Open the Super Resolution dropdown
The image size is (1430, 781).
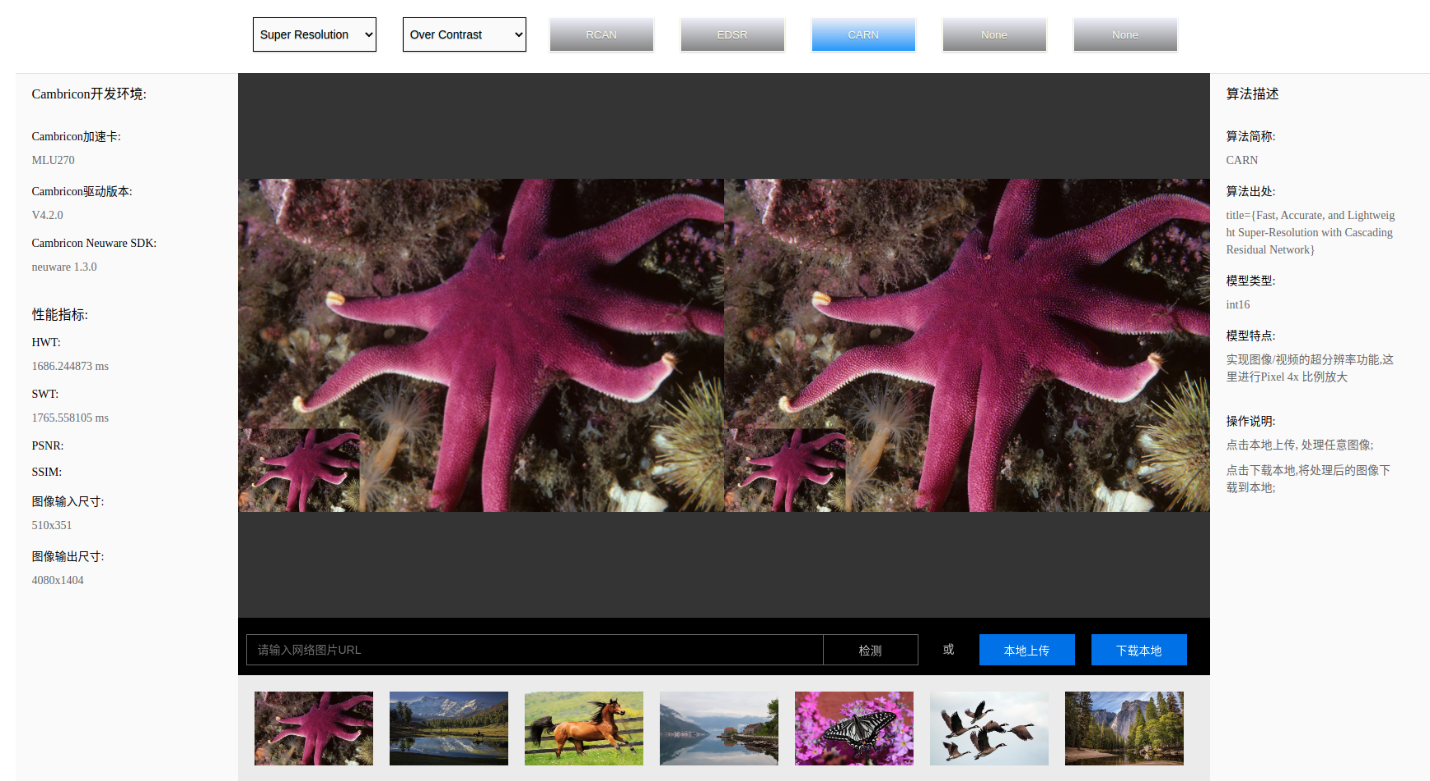click(314, 34)
